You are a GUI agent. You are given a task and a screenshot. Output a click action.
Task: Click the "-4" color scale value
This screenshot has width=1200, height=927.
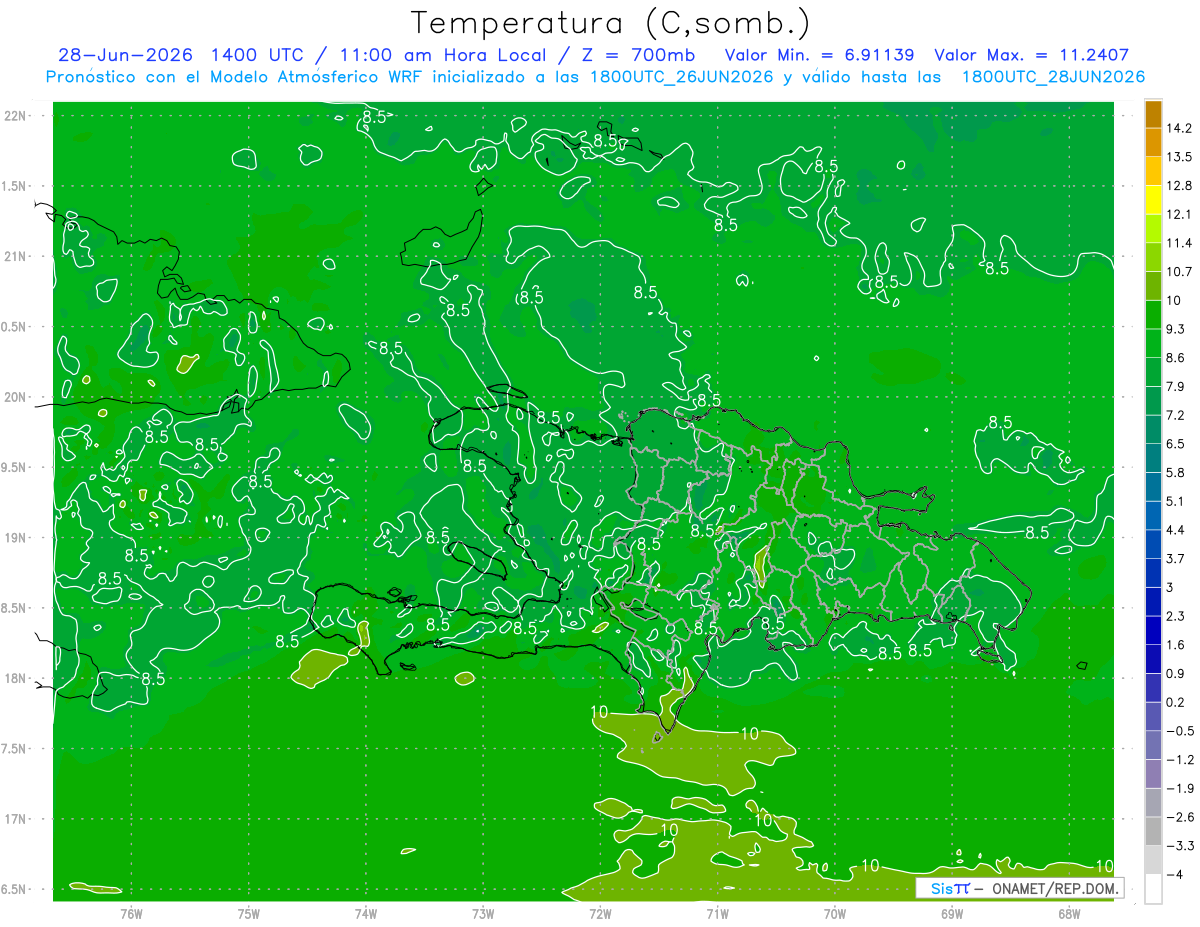tap(1174, 874)
